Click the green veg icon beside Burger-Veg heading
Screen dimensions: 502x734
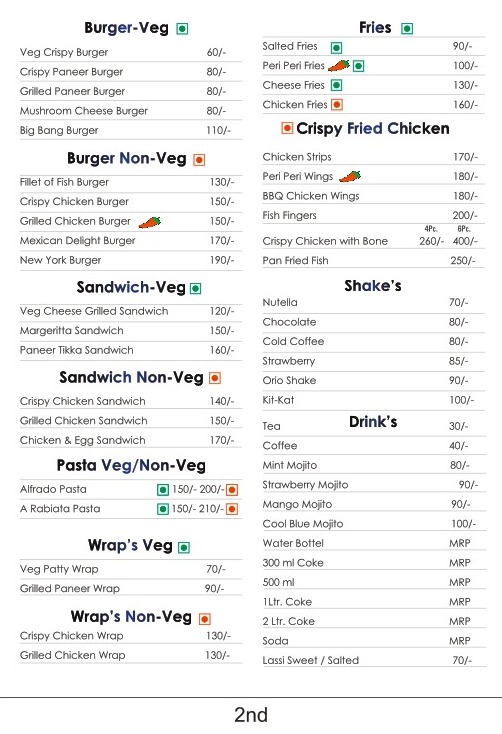click(182, 29)
